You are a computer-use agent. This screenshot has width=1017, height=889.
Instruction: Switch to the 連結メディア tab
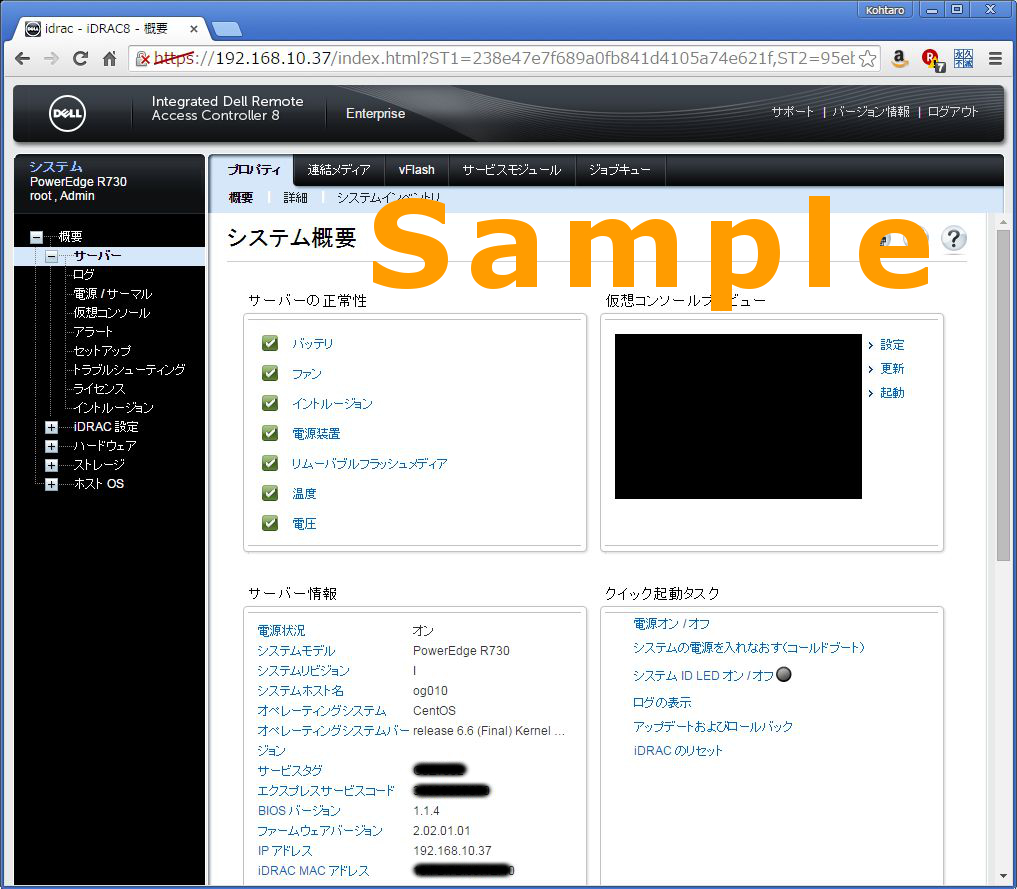[339, 170]
